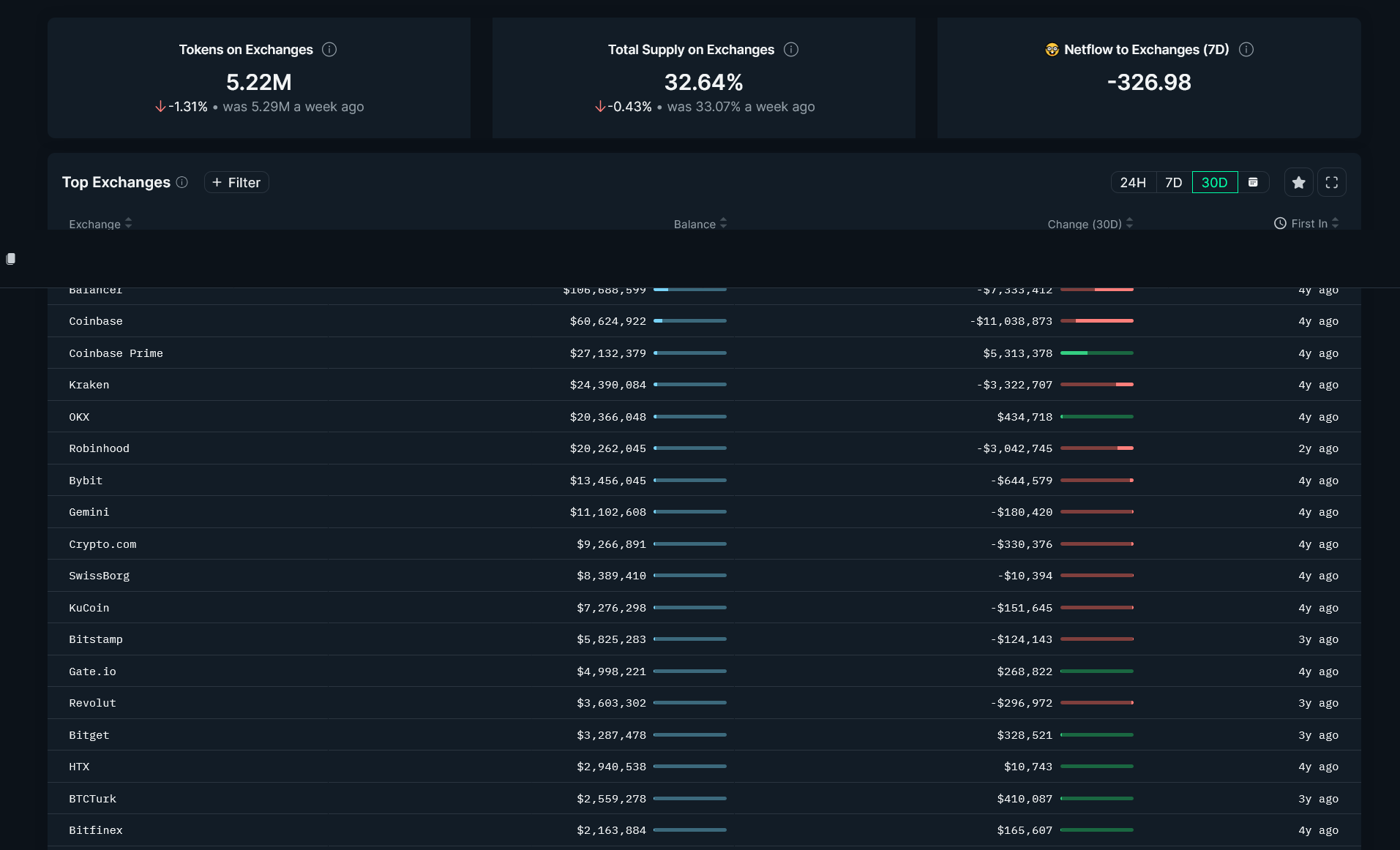Select the 30D timeframe option
This screenshot has height=850, width=1400.
(x=1214, y=182)
